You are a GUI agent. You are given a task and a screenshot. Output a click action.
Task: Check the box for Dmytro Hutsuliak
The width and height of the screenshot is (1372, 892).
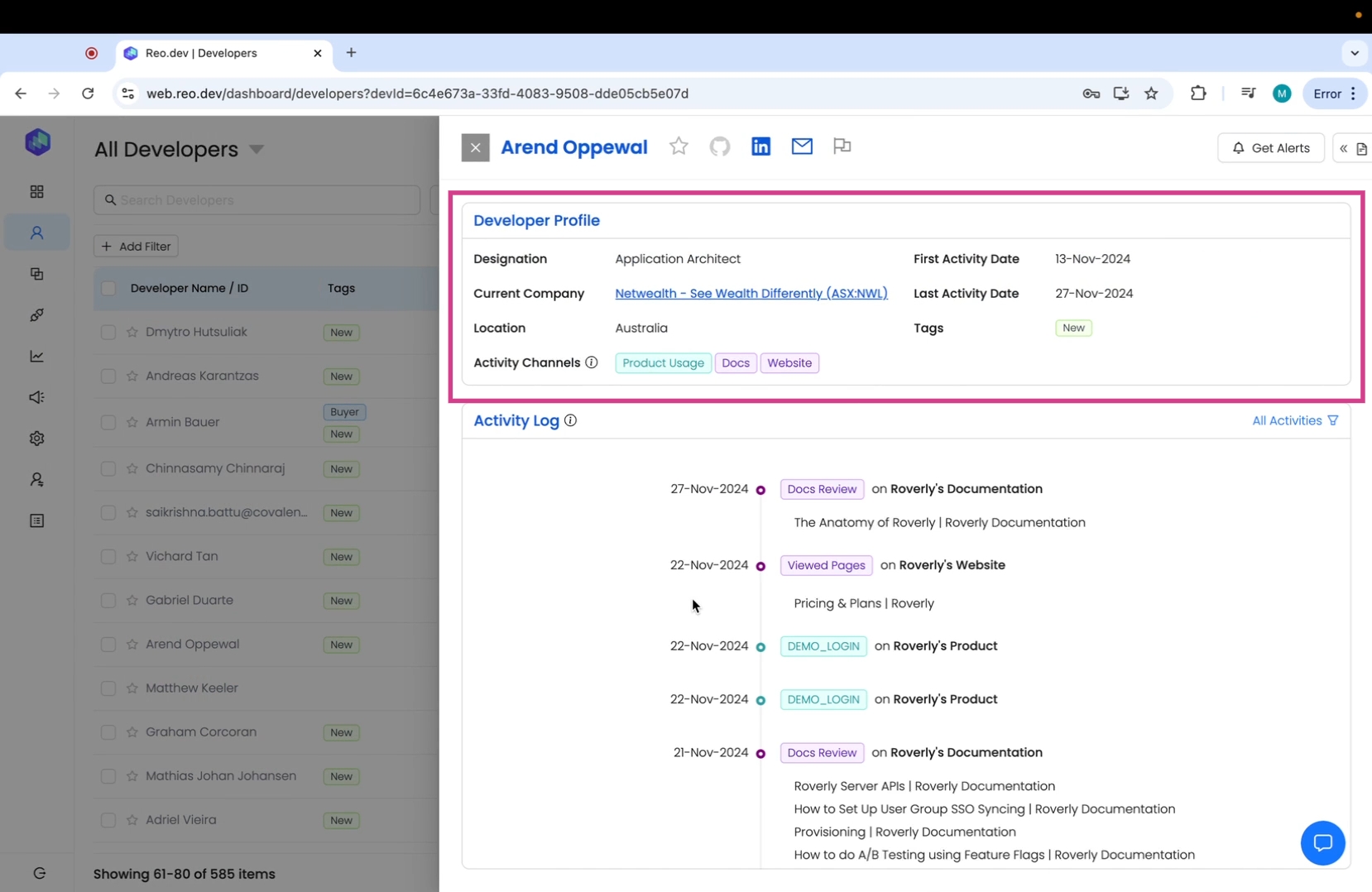tap(108, 332)
